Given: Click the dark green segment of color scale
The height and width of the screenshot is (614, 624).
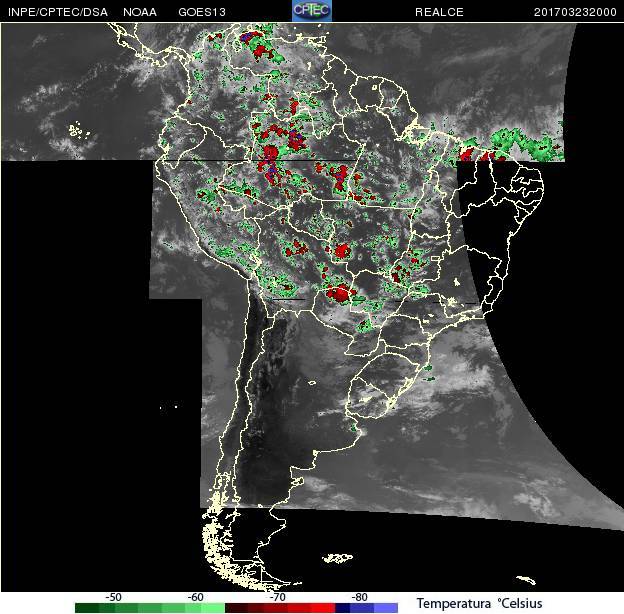Looking at the screenshot, I should point(87,608).
